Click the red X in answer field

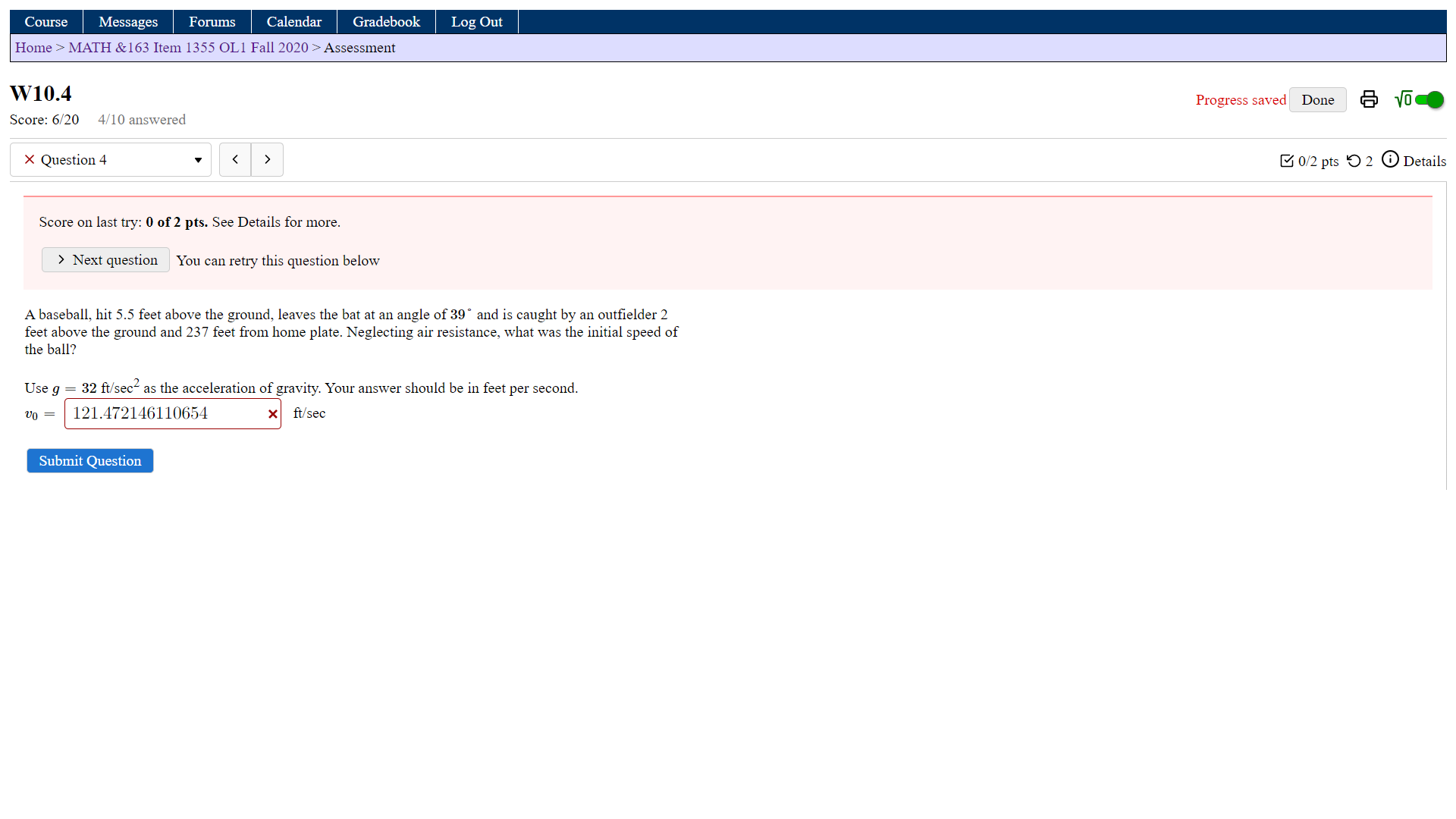coord(272,414)
